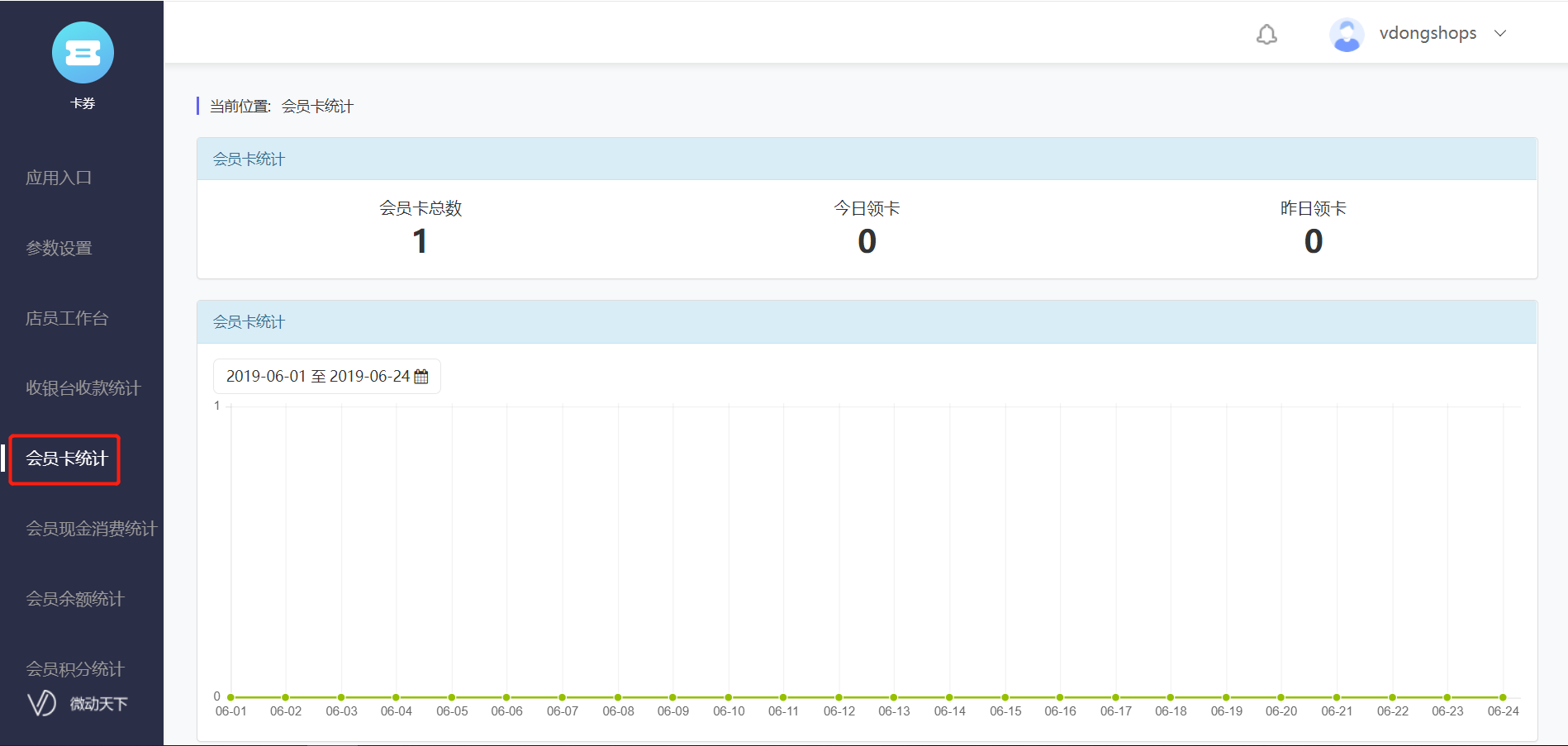Click the 卡券 coupon logo icon
The image size is (1568, 746).
click(83, 53)
